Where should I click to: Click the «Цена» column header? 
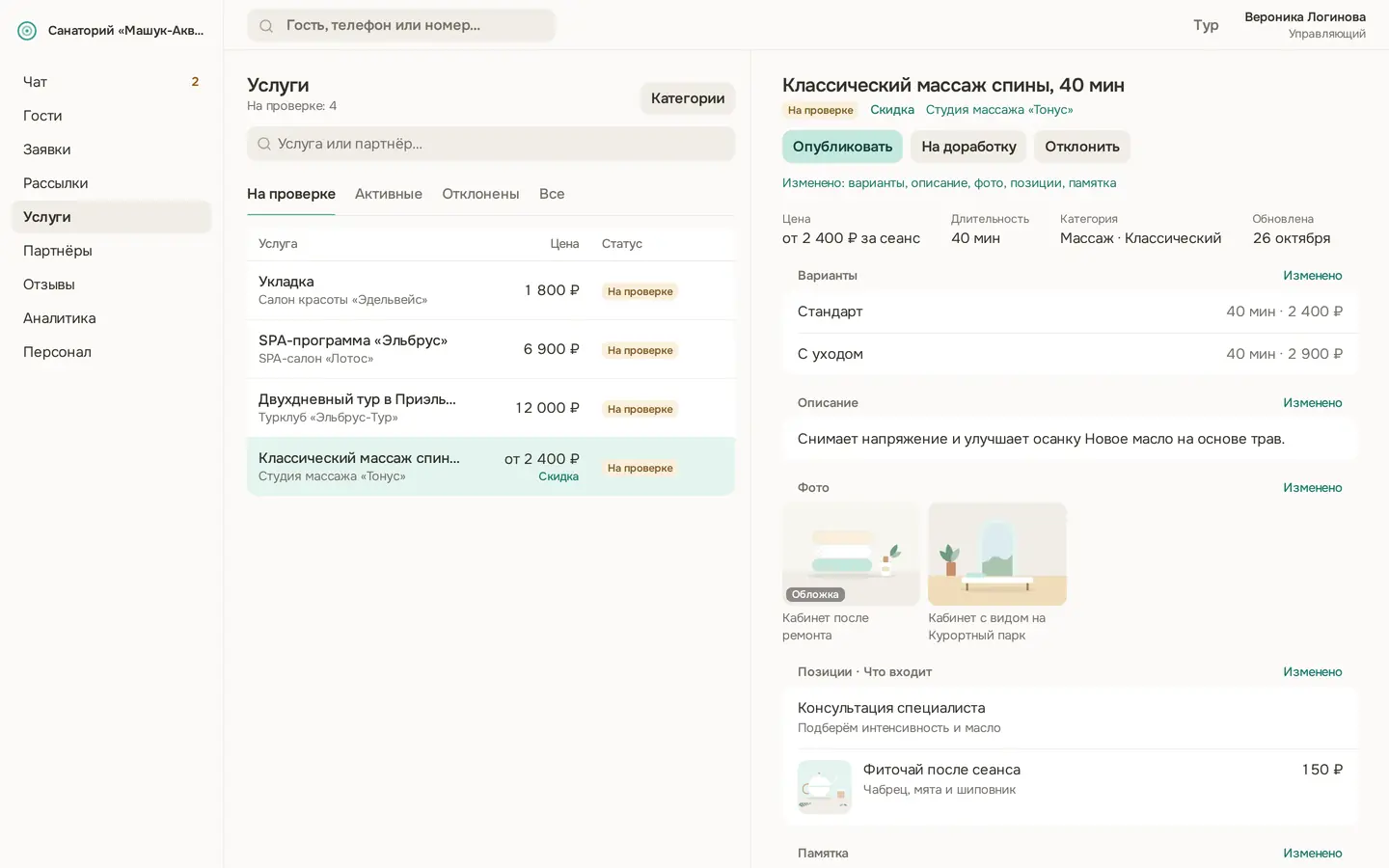(x=564, y=244)
